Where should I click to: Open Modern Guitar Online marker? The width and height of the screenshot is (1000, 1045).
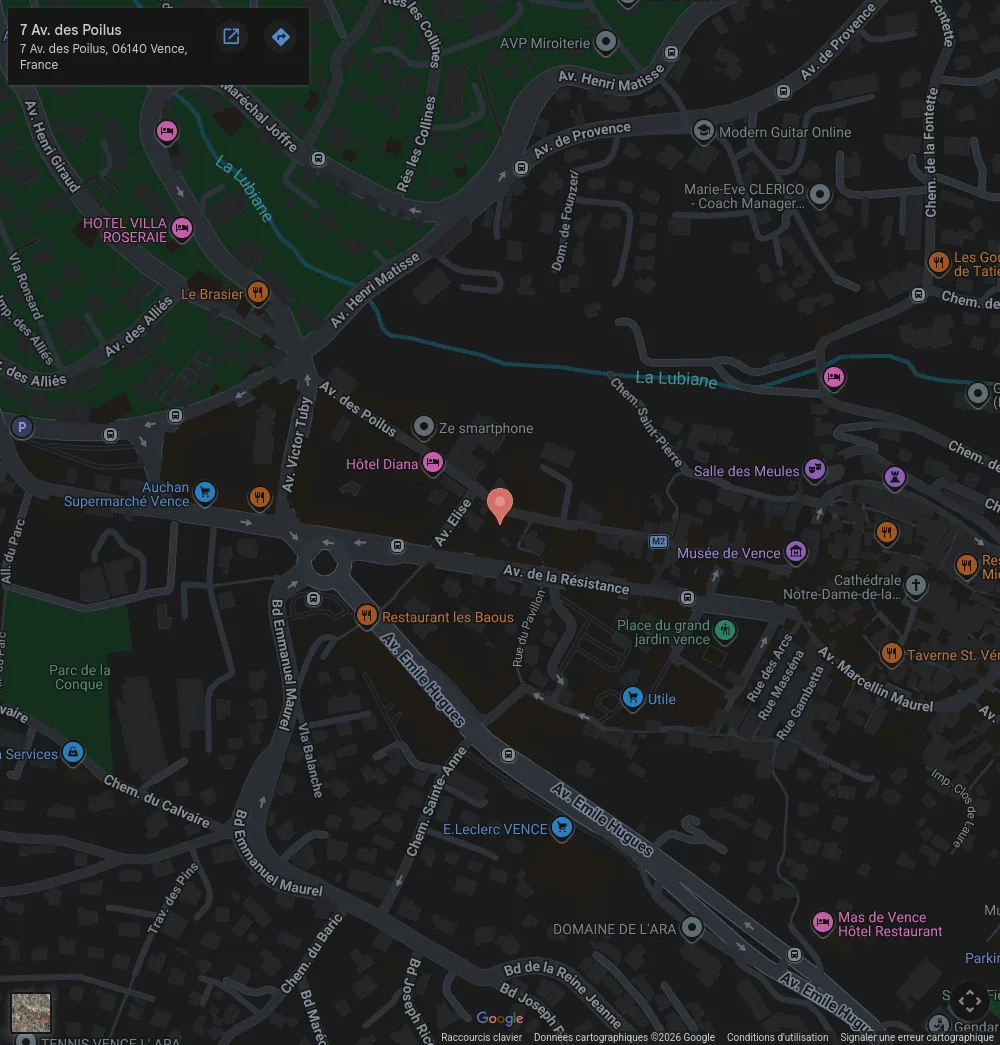pyautogui.click(x=703, y=131)
